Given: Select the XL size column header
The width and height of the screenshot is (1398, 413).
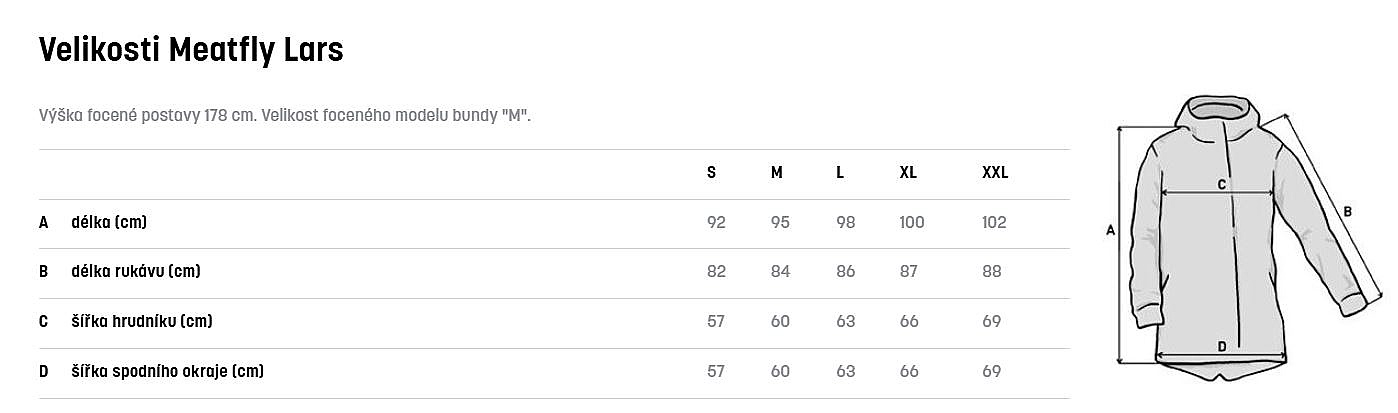Looking at the screenshot, I should click(x=908, y=172).
